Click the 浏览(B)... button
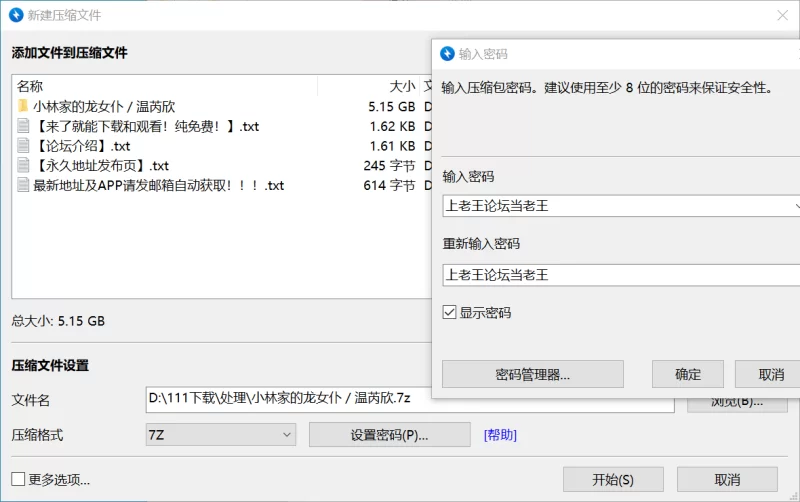 tap(737, 405)
